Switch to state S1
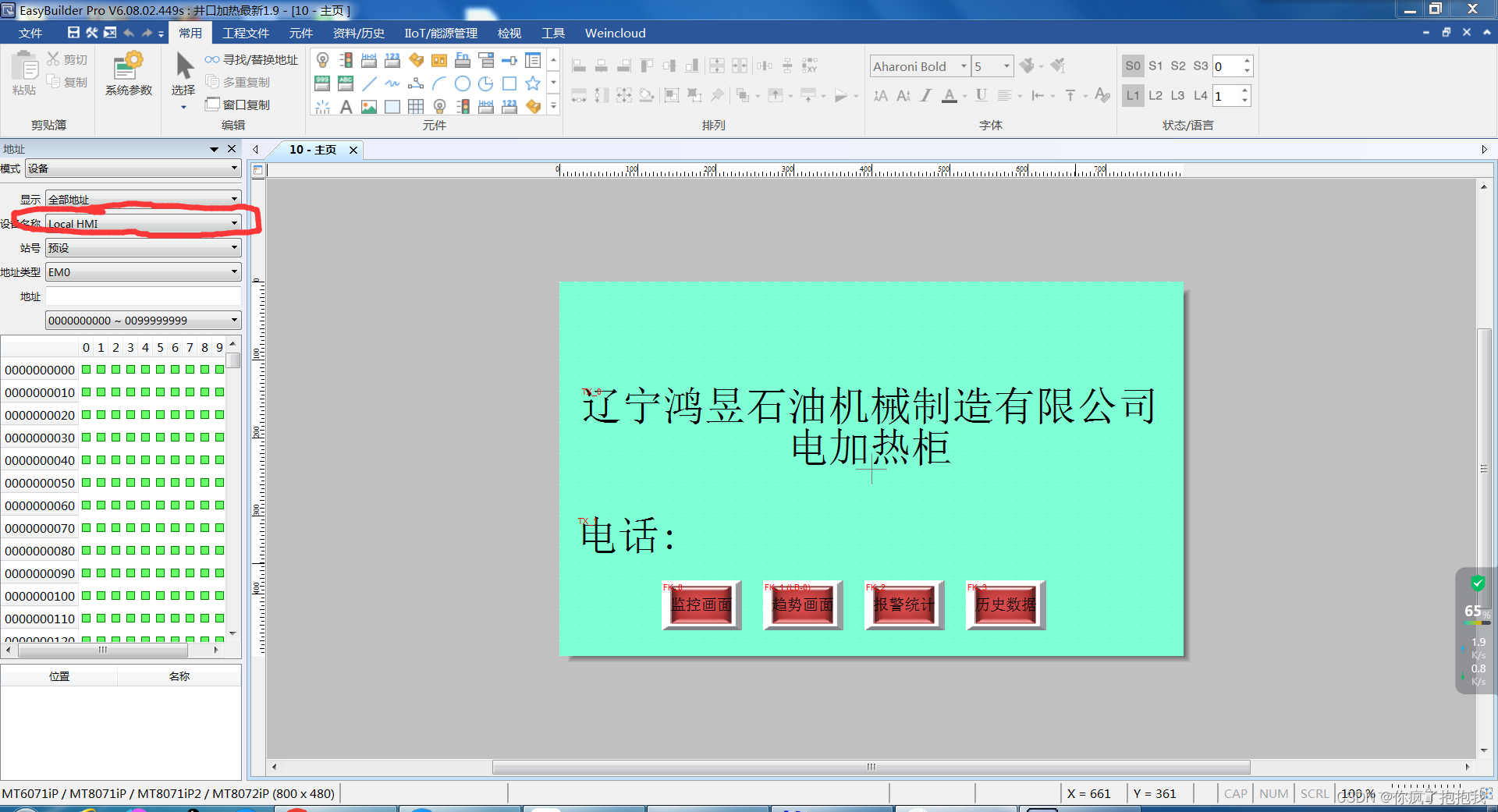Image resolution: width=1498 pixels, height=812 pixels. point(1155,66)
